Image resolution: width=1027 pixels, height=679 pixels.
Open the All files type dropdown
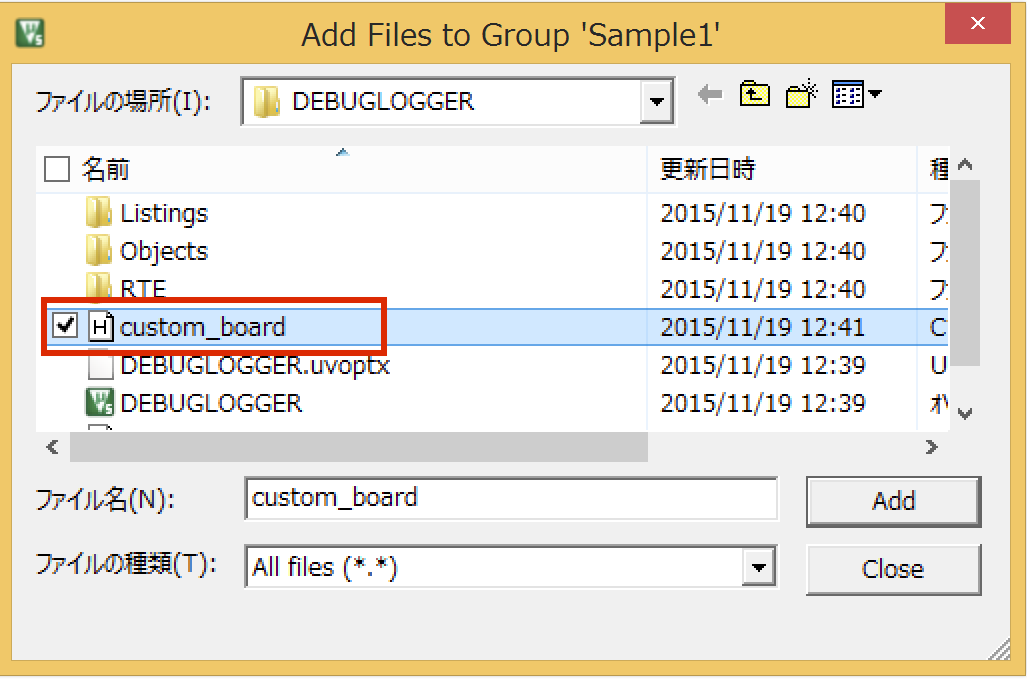759,568
